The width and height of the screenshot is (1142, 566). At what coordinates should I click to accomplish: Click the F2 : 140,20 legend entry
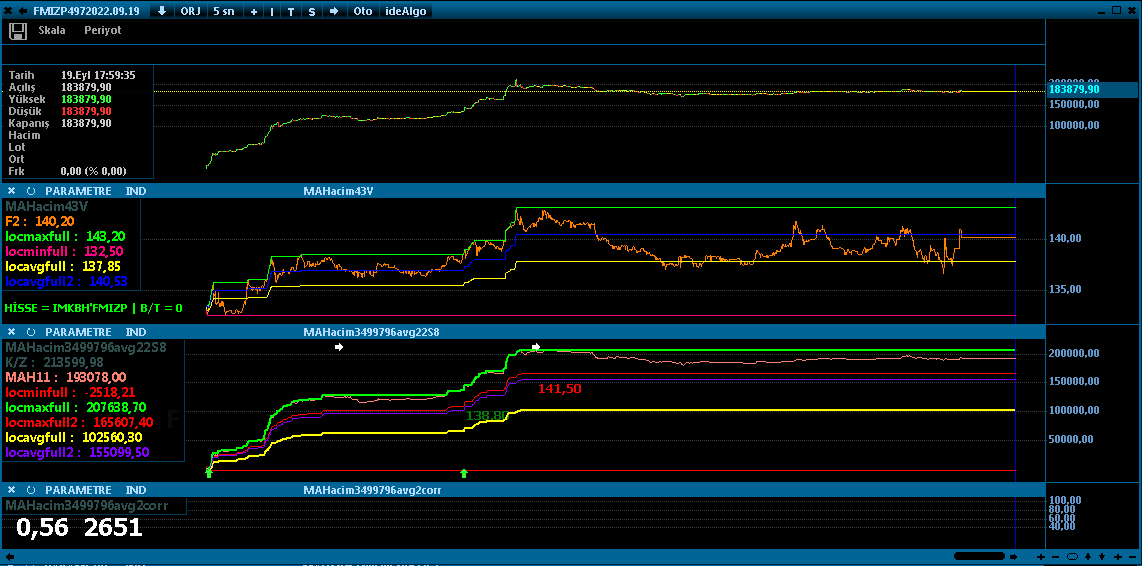[39, 221]
